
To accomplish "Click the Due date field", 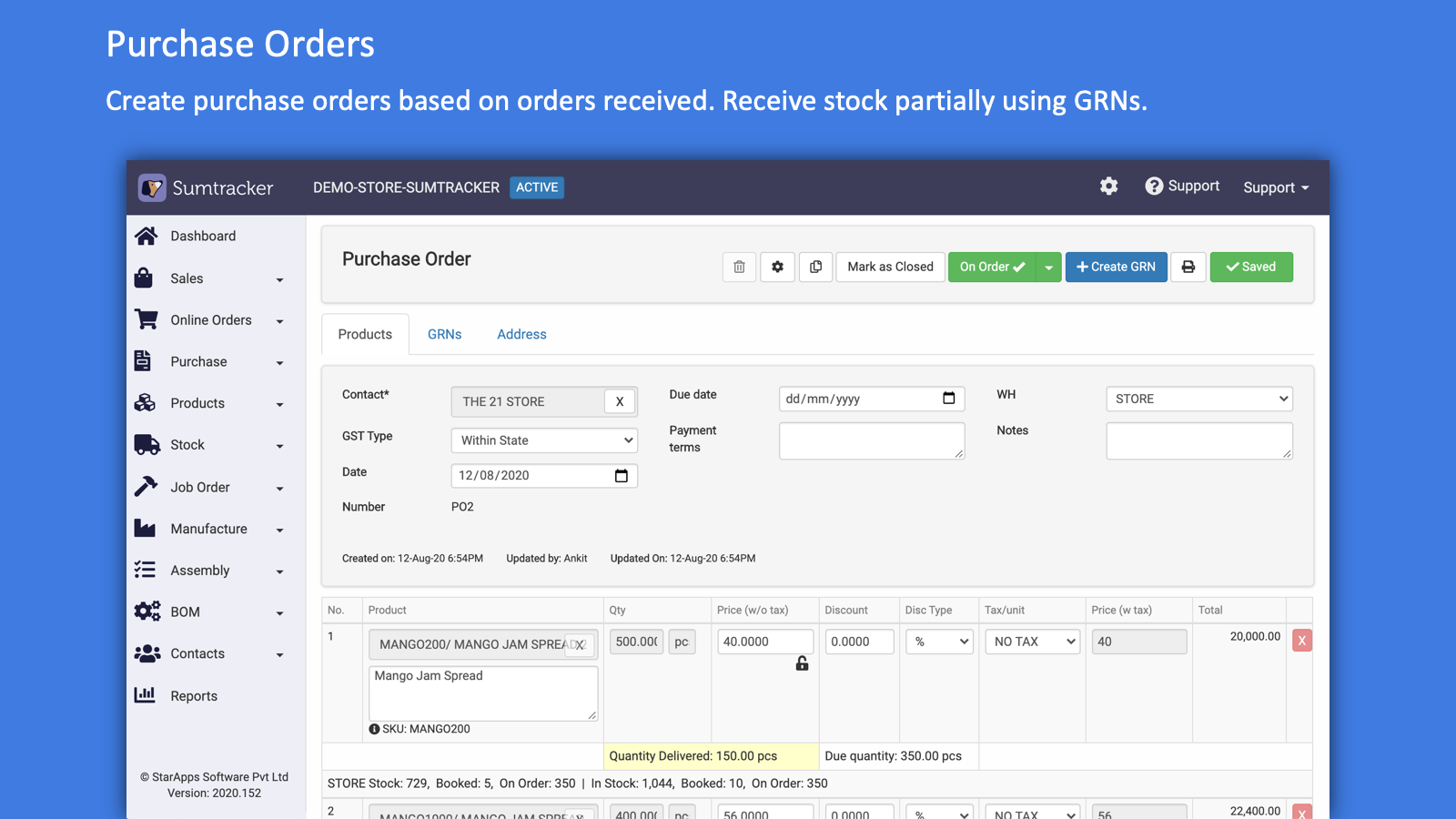I will point(871,399).
